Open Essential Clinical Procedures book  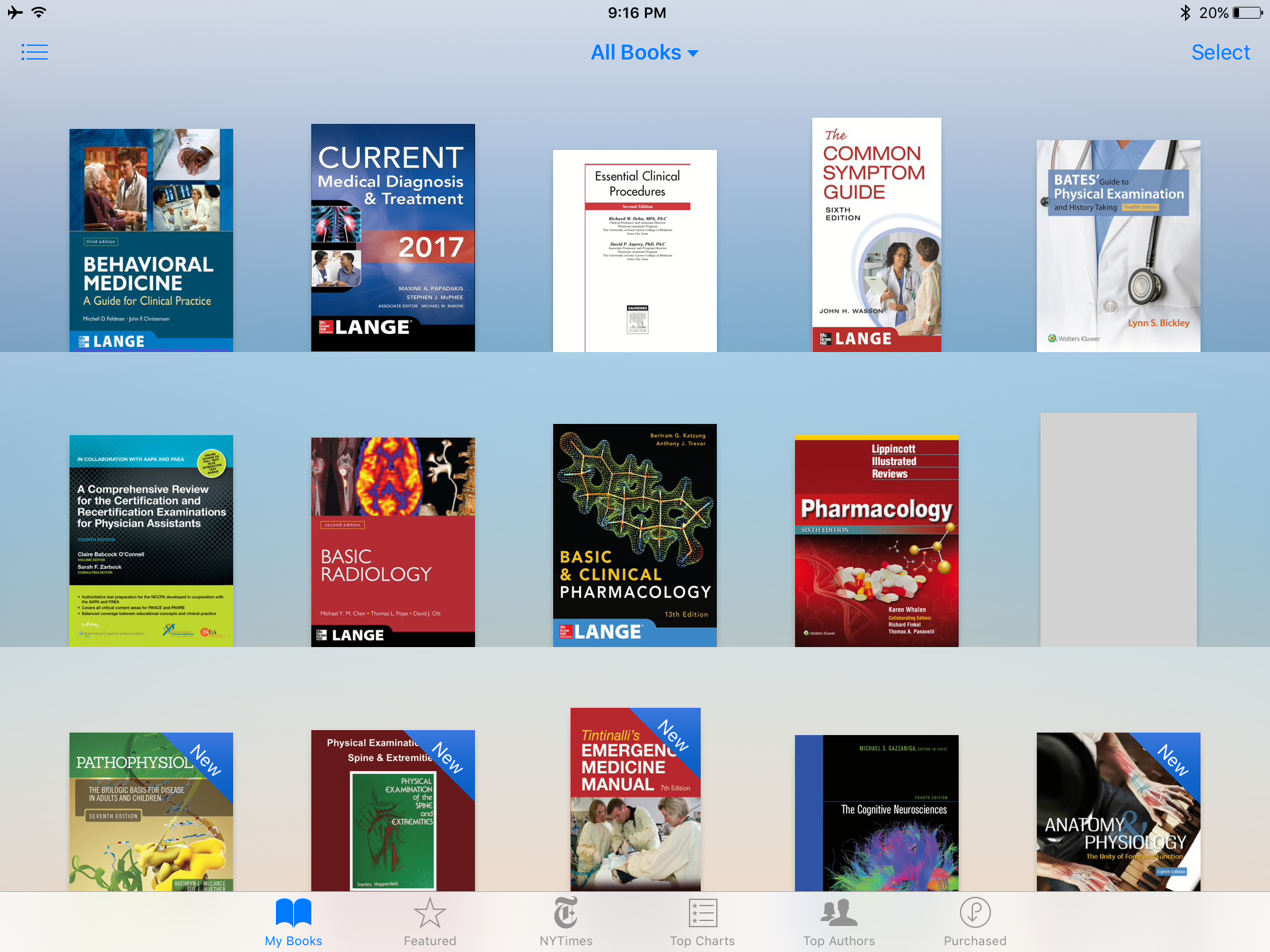(635, 251)
